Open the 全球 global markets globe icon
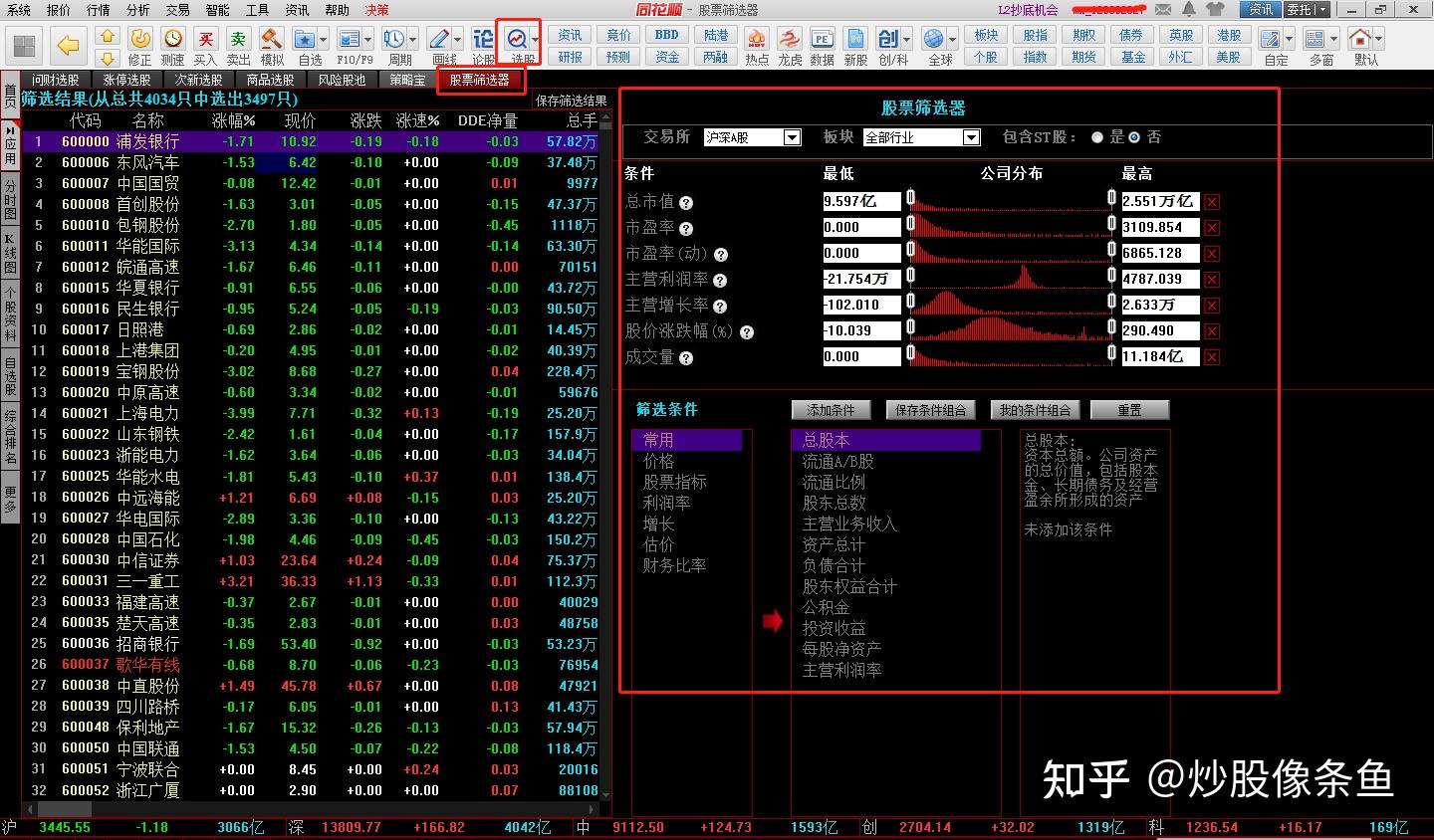1434x840 pixels. tap(933, 39)
